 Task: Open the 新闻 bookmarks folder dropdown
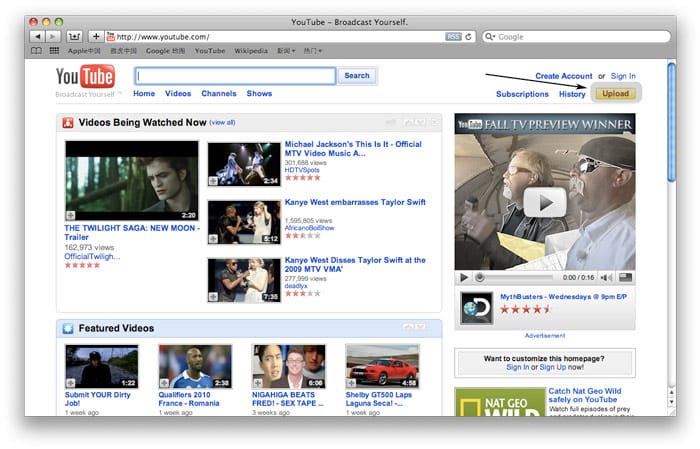pos(286,51)
